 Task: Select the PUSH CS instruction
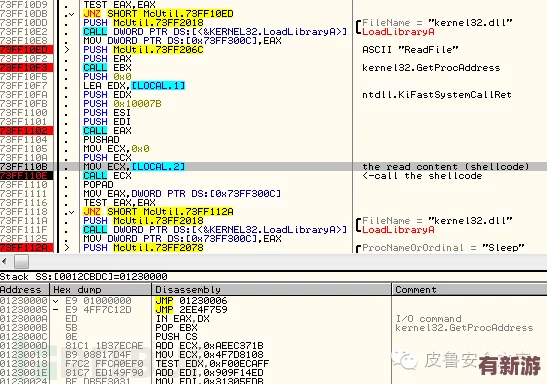[x=177, y=337]
